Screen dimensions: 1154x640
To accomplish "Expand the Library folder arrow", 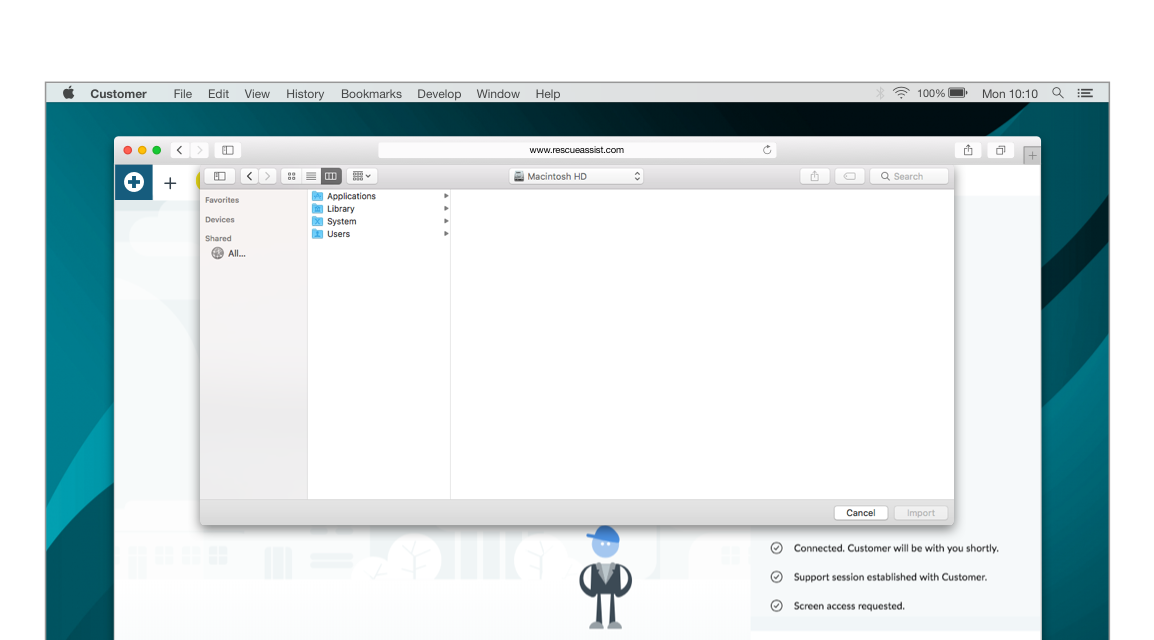I will (x=446, y=209).
